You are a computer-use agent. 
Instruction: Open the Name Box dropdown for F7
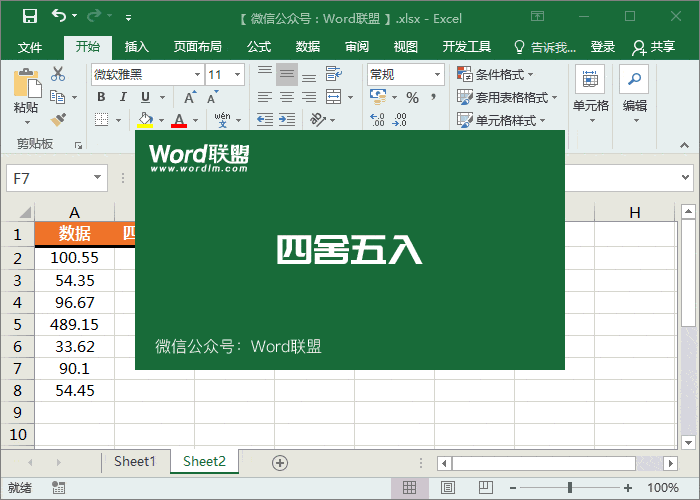[97, 178]
